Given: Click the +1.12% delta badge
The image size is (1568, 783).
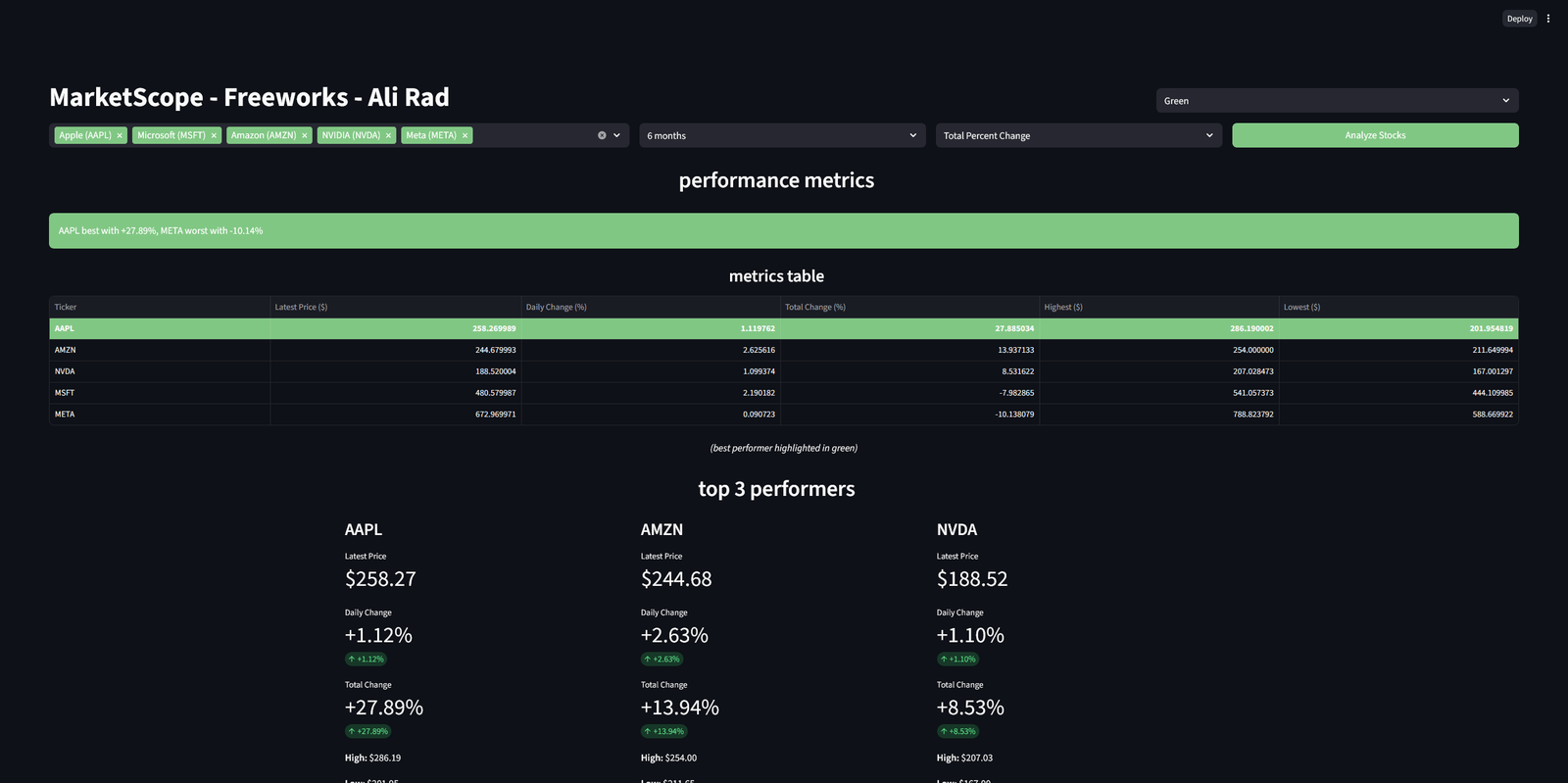Looking at the screenshot, I should click(x=367, y=660).
